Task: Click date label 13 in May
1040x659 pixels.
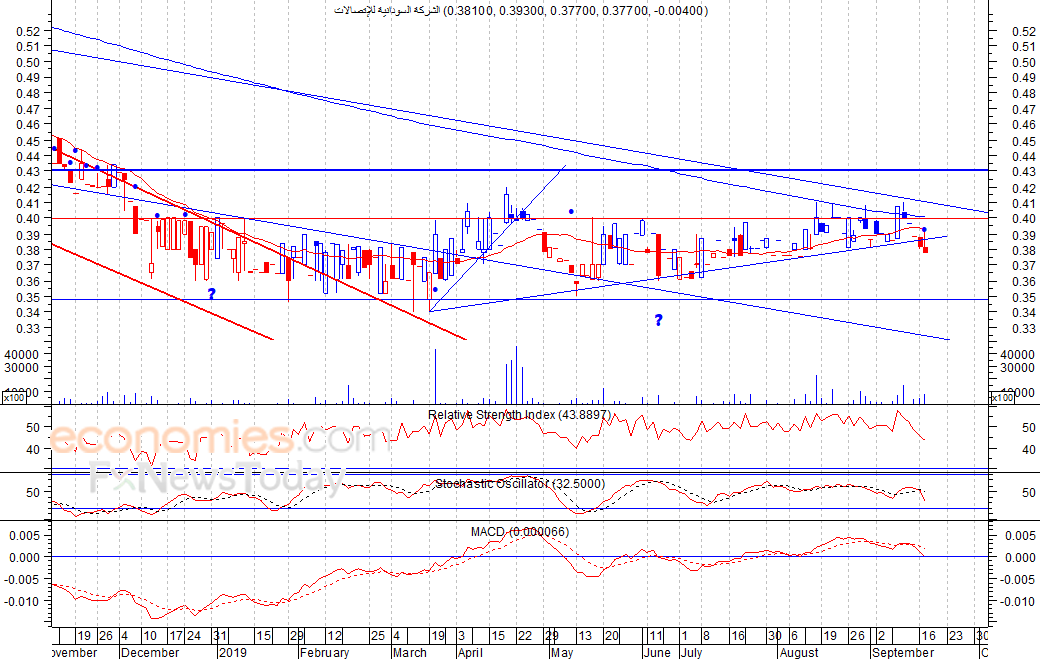Action: [x=584, y=636]
